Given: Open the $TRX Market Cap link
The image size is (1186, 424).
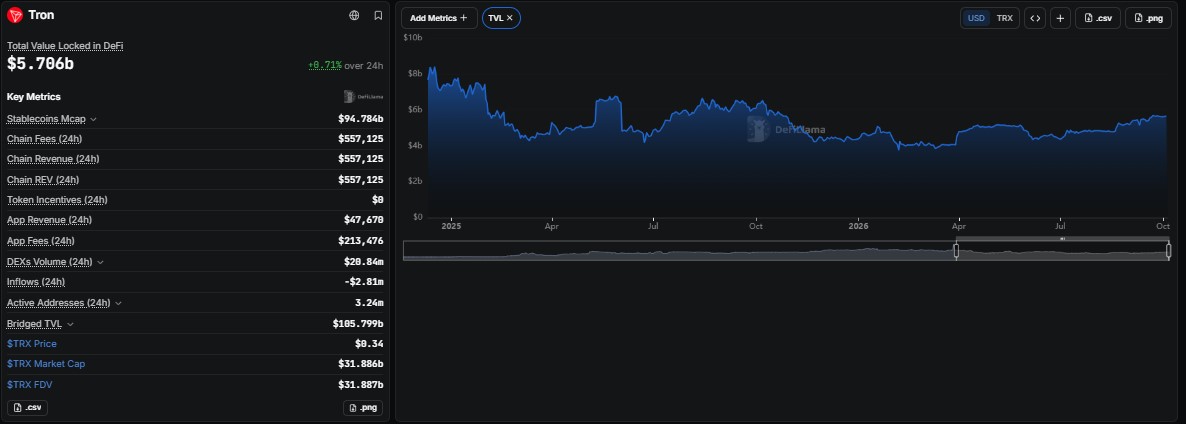Looking at the screenshot, I should pos(46,364).
